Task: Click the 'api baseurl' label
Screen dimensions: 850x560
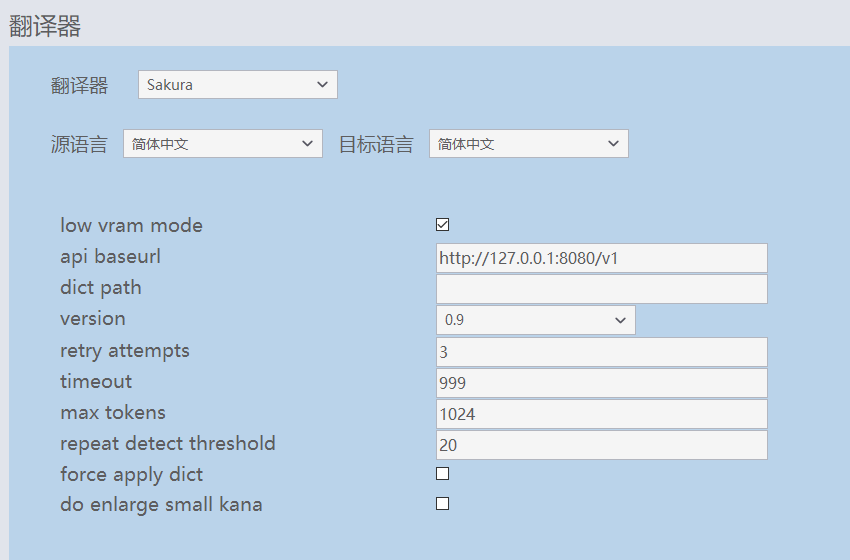Action: coord(110,256)
